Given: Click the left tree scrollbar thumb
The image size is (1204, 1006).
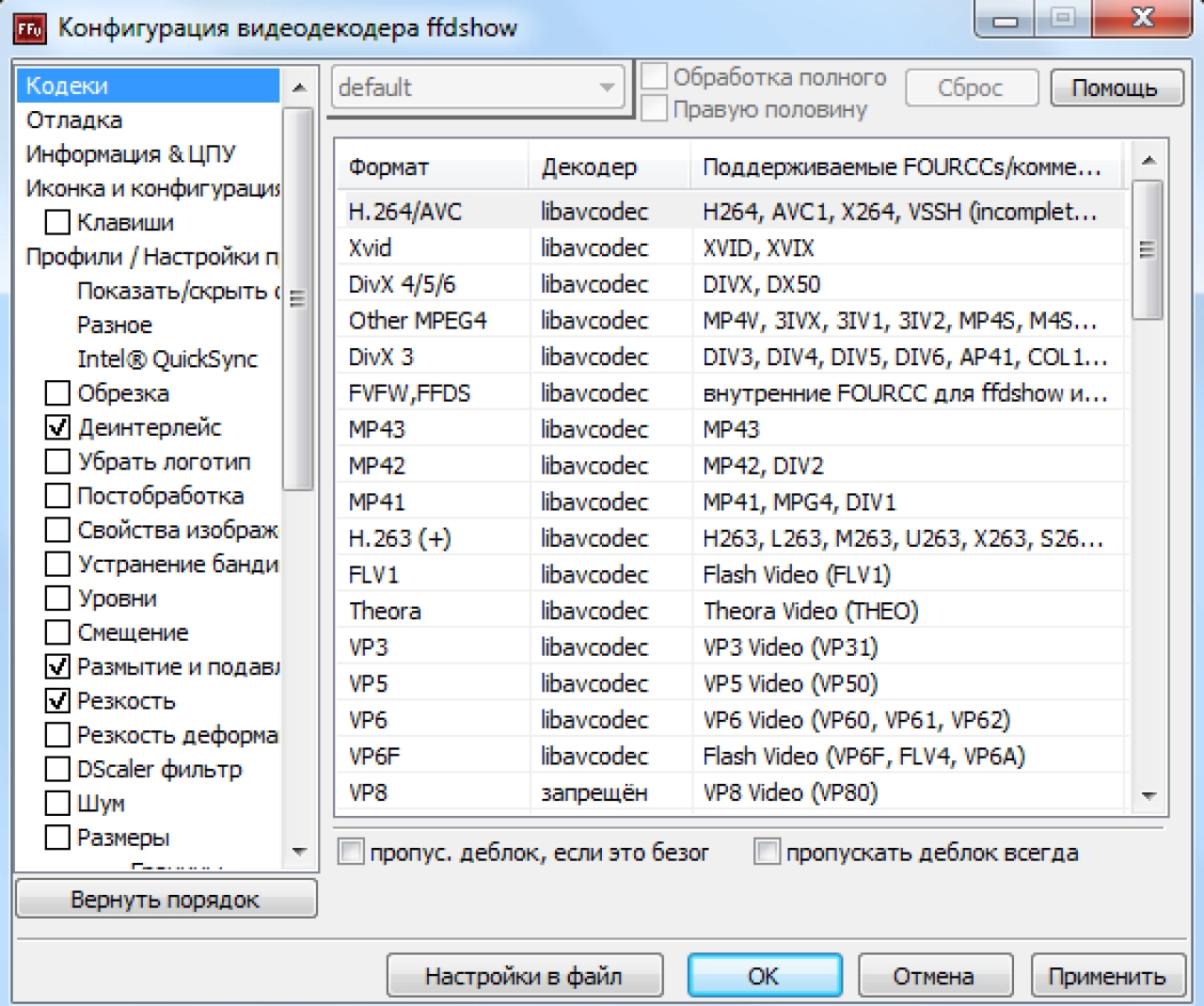Looking at the screenshot, I should [x=299, y=298].
